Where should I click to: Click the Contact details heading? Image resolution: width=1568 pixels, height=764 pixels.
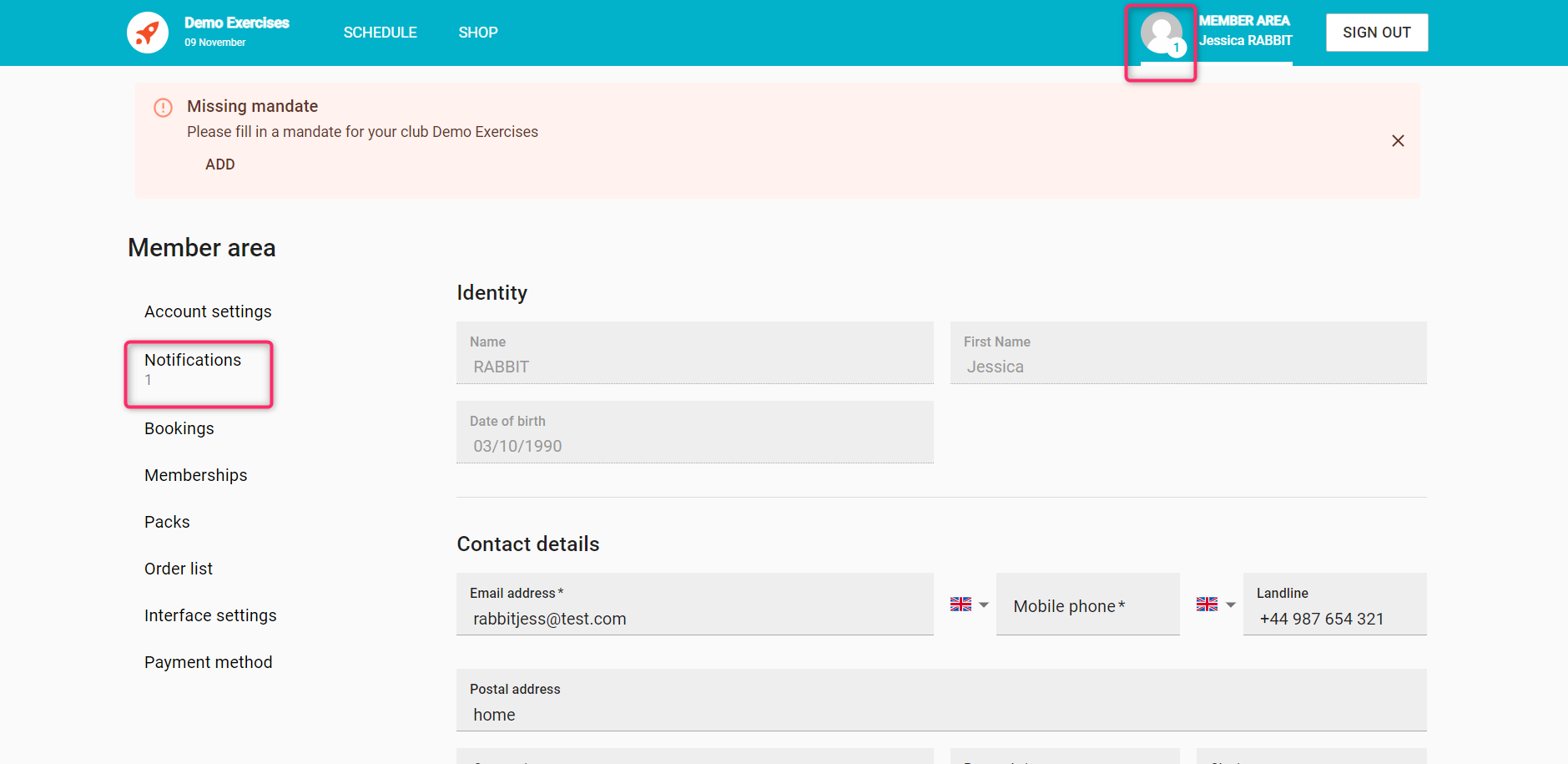[528, 544]
